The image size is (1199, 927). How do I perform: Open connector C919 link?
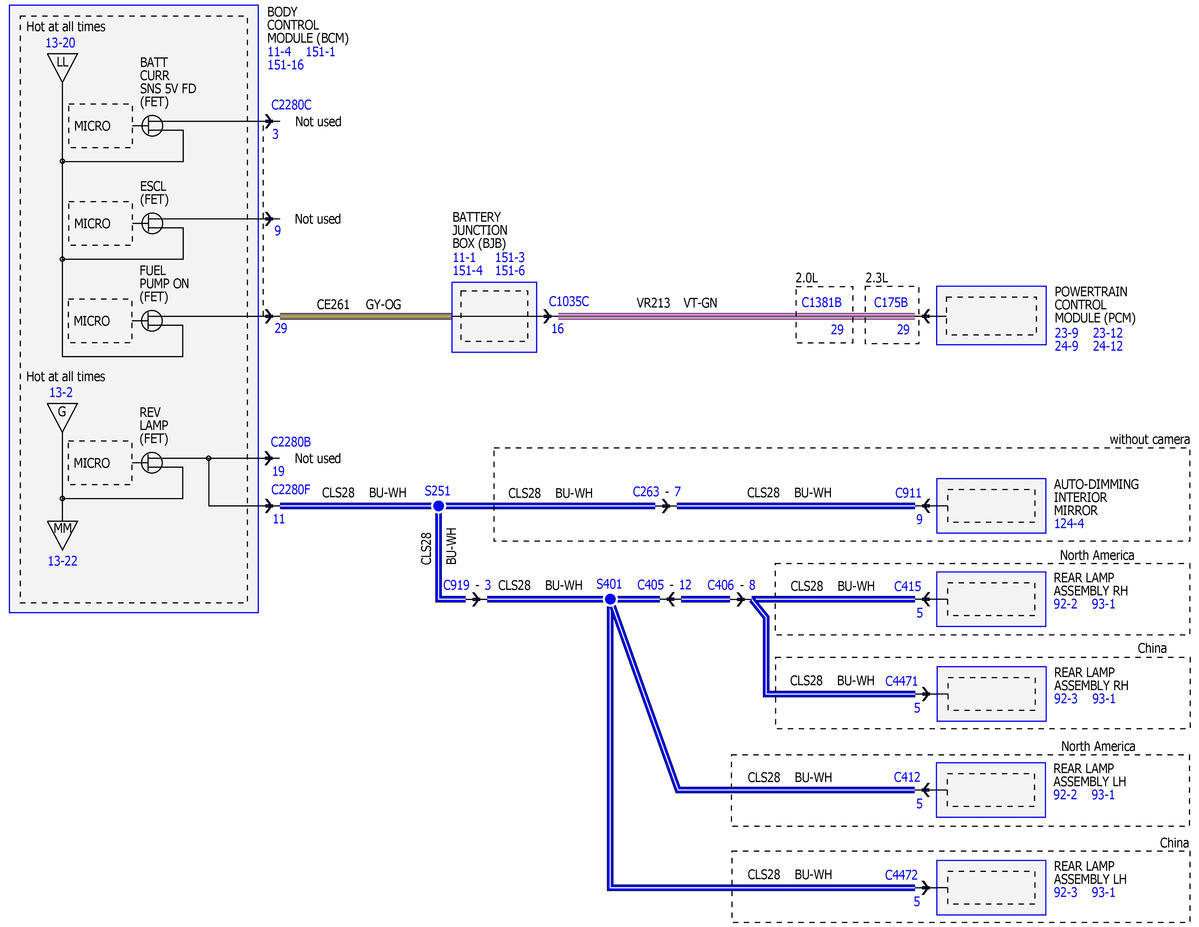[457, 585]
